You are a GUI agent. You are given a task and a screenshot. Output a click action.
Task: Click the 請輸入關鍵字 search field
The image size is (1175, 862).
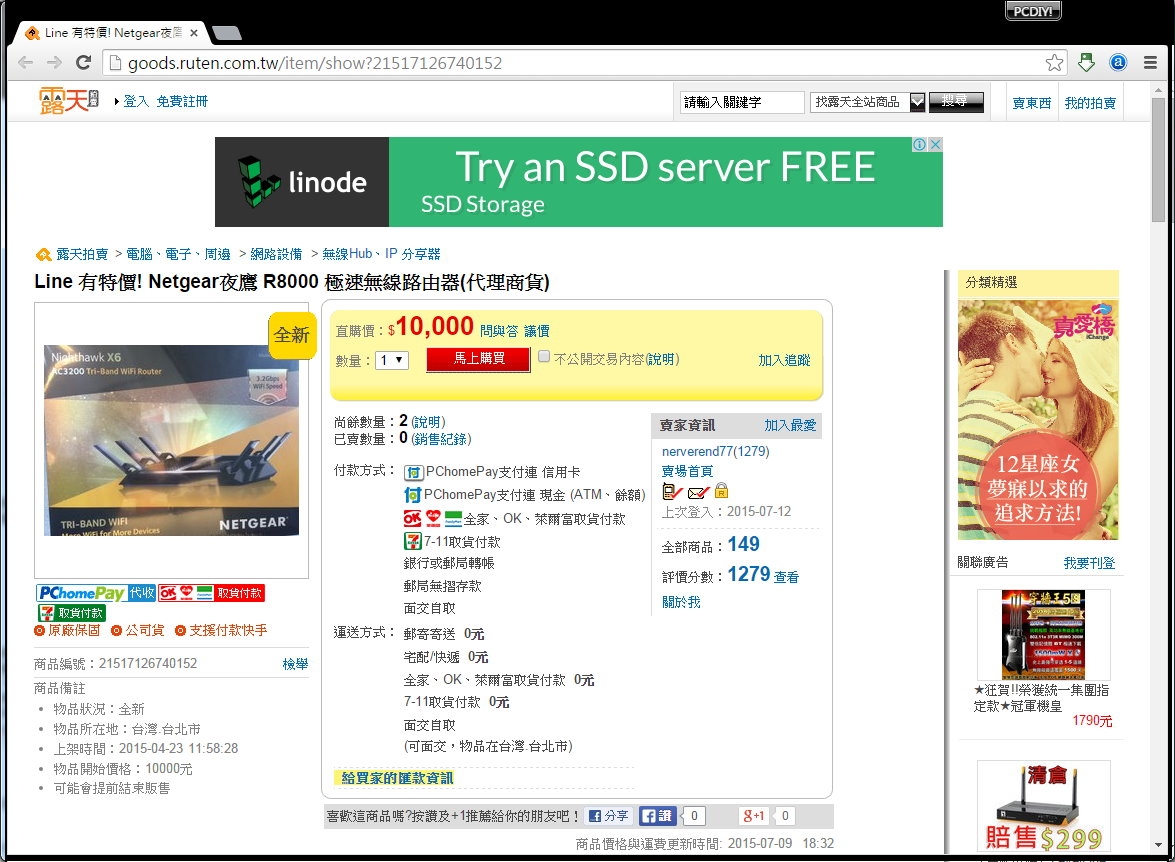click(742, 102)
